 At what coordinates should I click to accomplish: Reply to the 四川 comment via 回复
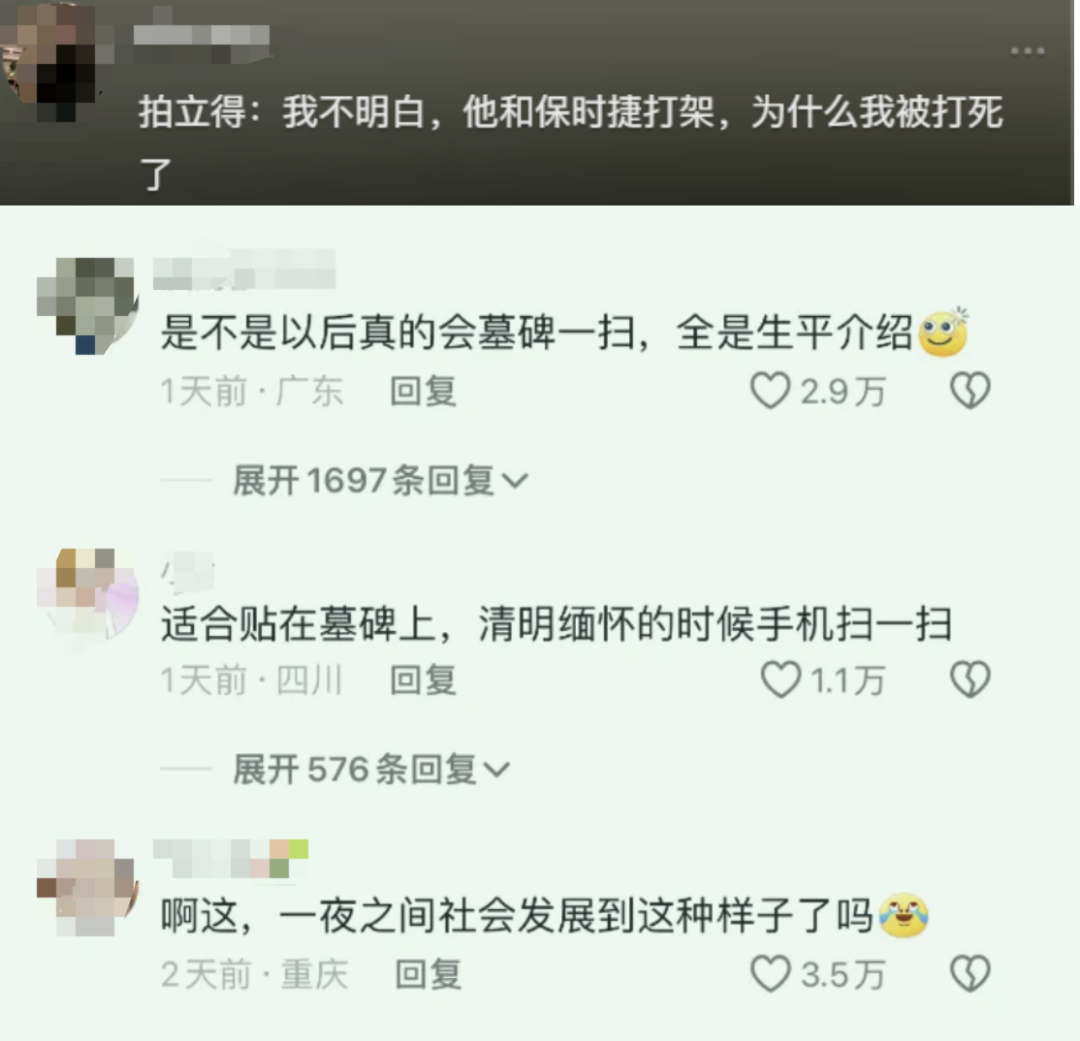(x=423, y=680)
